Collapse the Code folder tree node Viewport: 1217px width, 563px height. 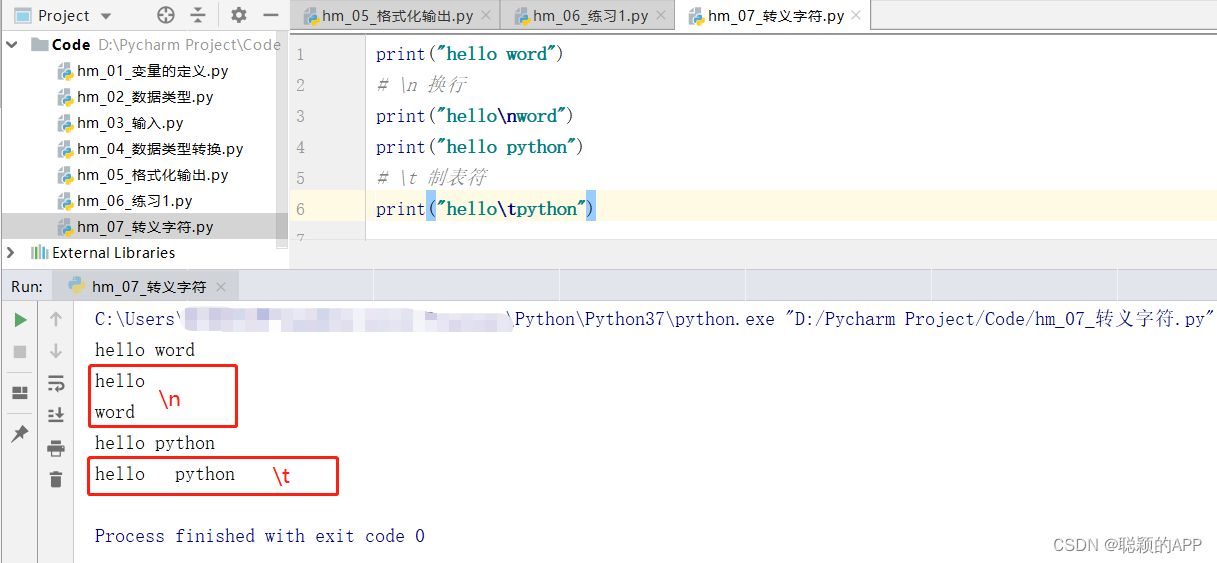click(x=13, y=44)
